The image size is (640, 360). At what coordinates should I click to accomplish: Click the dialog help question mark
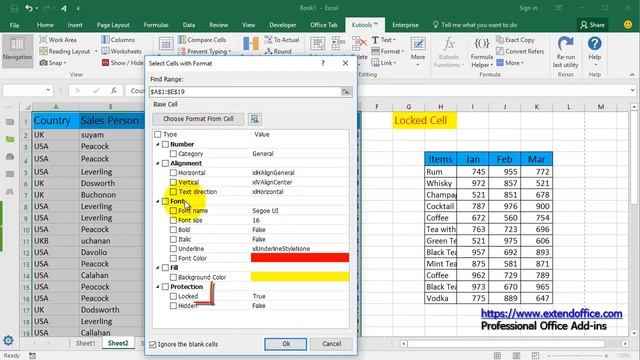pyautogui.click(x=323, y=63)
